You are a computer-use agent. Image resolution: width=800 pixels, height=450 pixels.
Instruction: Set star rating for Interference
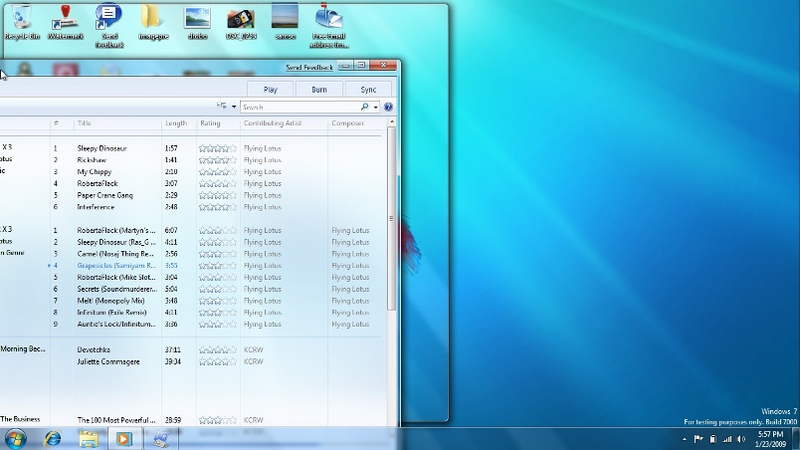tap(218, 207)
